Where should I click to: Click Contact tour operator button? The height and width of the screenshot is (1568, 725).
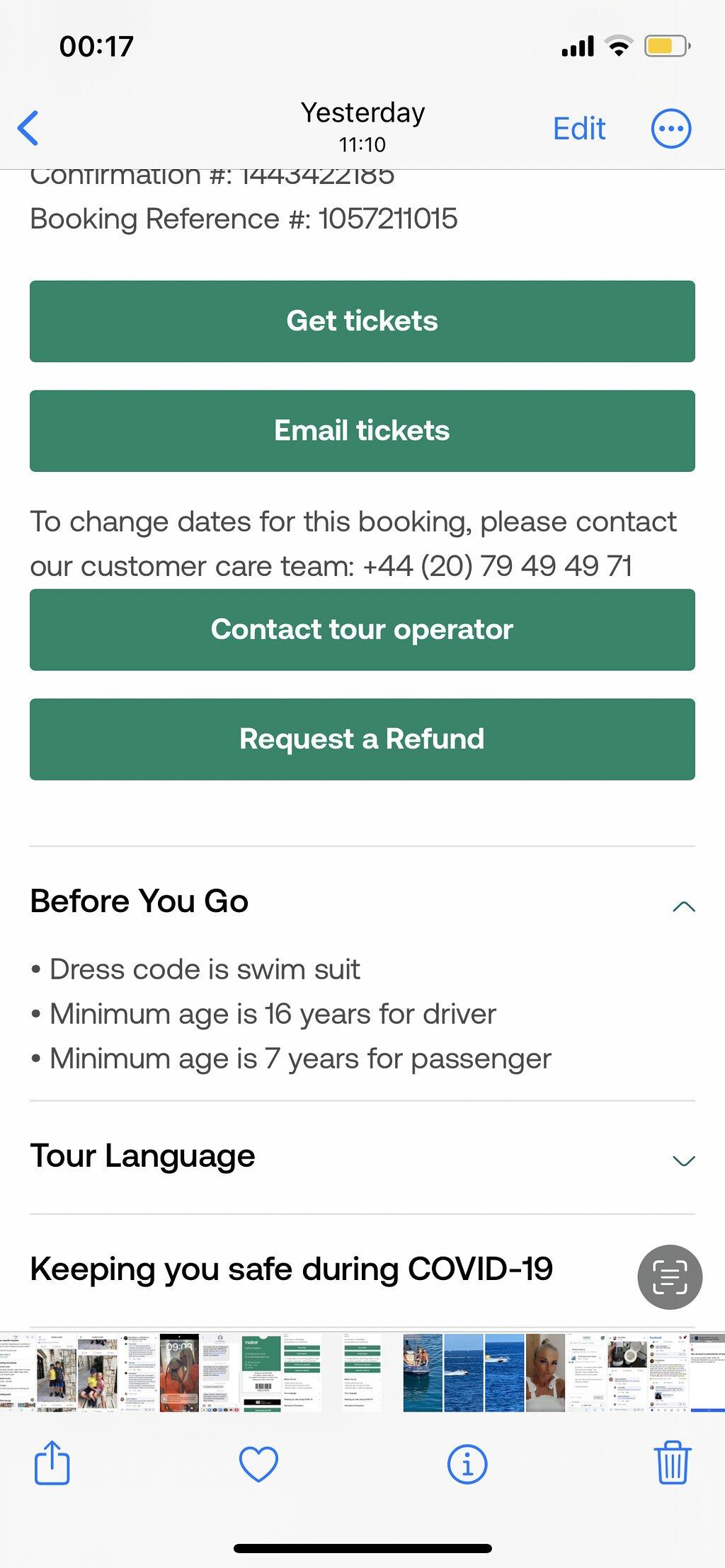point(362,630)
